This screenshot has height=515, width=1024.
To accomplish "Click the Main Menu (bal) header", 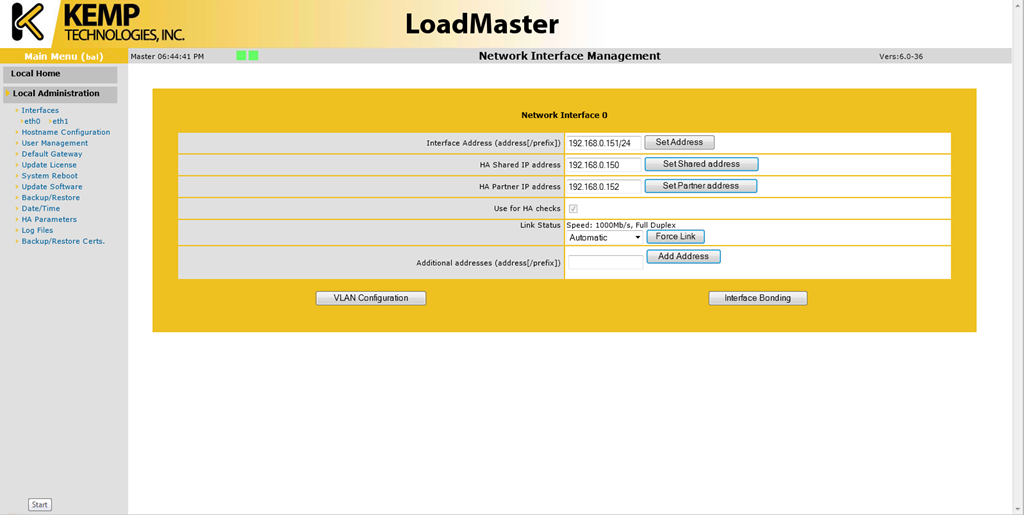I will [64, 56].
